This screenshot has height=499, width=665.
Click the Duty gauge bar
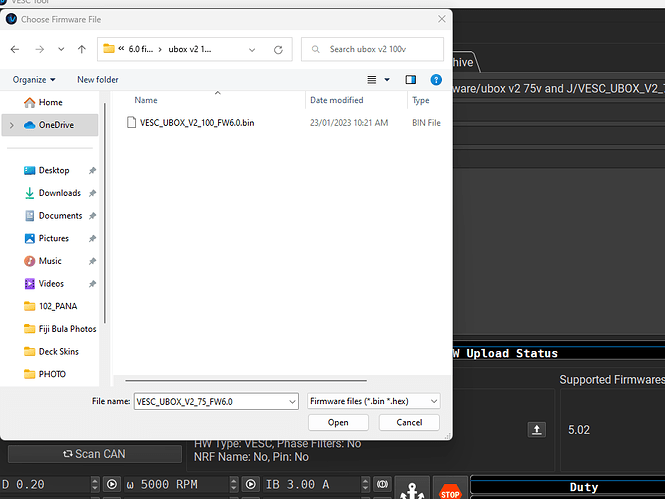click(567, 487)
